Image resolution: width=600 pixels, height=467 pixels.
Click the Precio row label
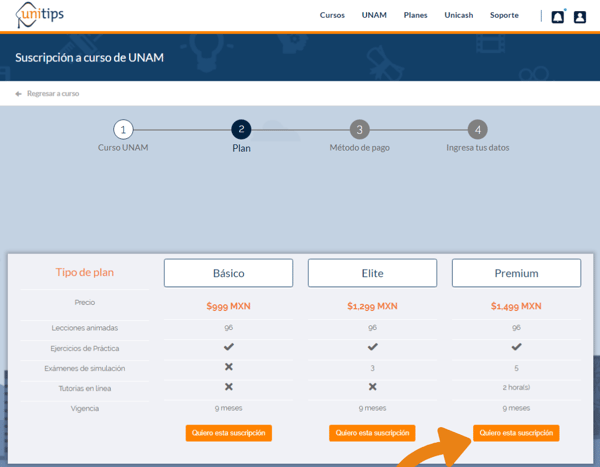click(85, 302)
